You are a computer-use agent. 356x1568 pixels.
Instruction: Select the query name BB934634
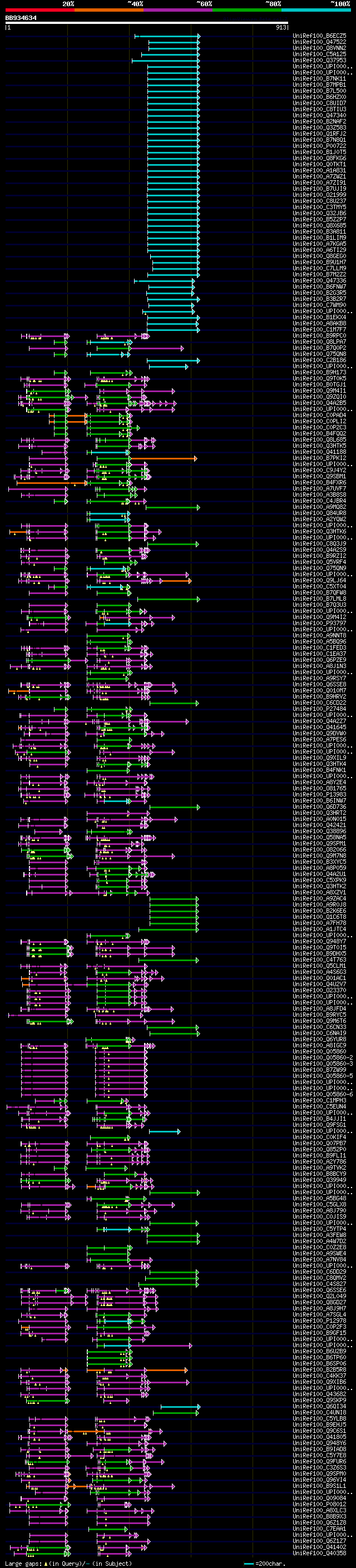(21, 18)
